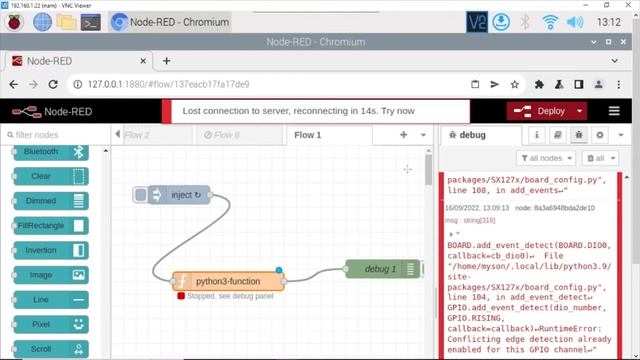Go back in browser history

pos(13,84)
